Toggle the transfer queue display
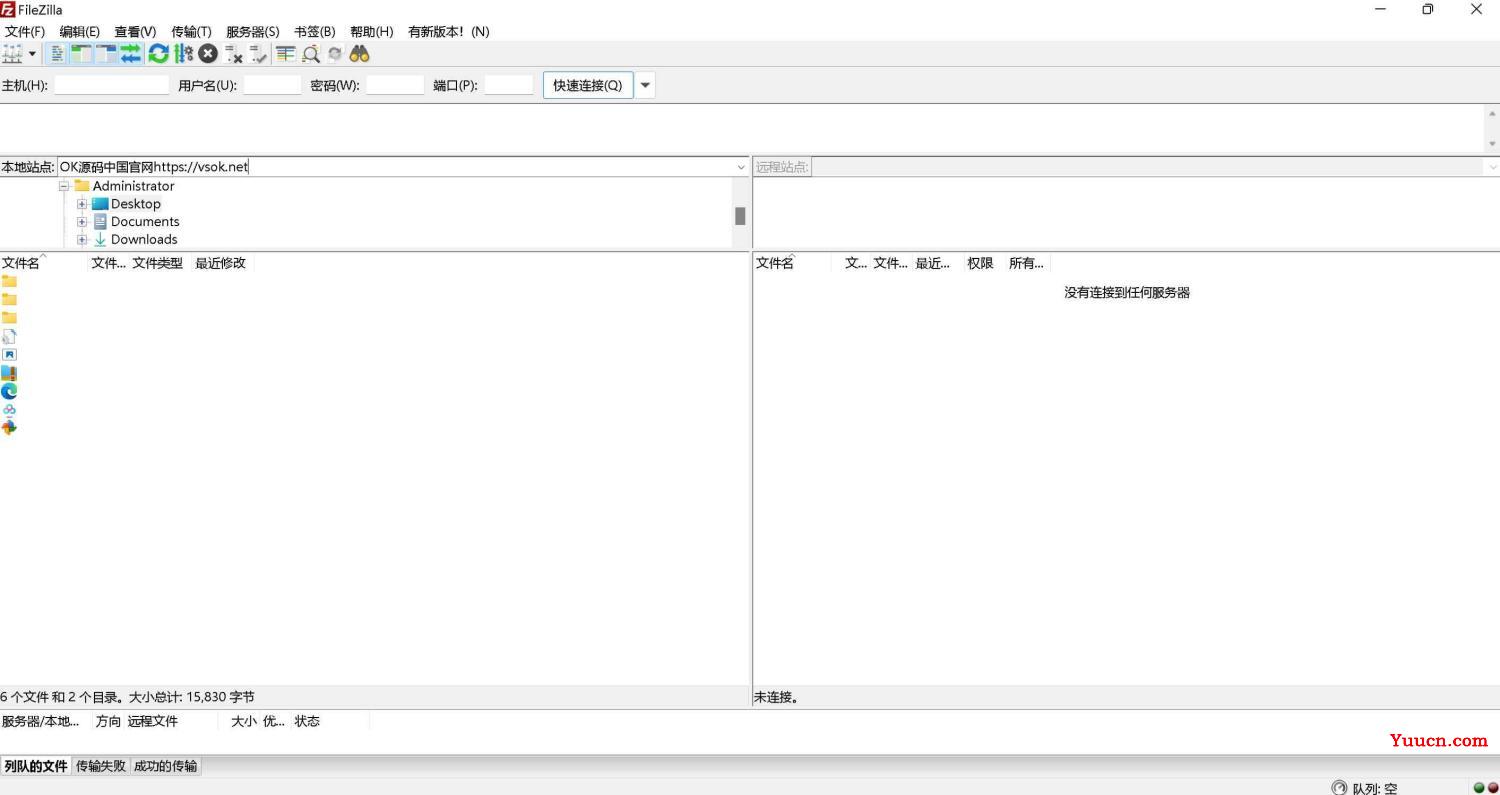The image size is (1500, 795). (131, 54)
